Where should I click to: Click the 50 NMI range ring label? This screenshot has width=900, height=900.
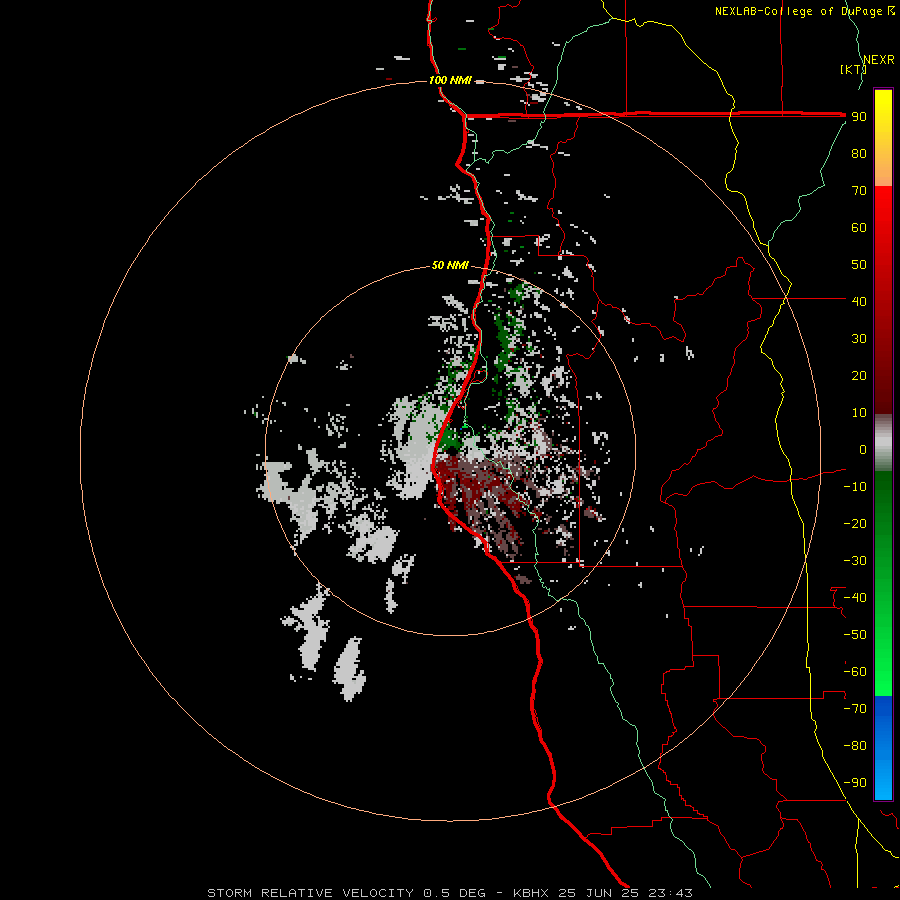coord(450,265)
